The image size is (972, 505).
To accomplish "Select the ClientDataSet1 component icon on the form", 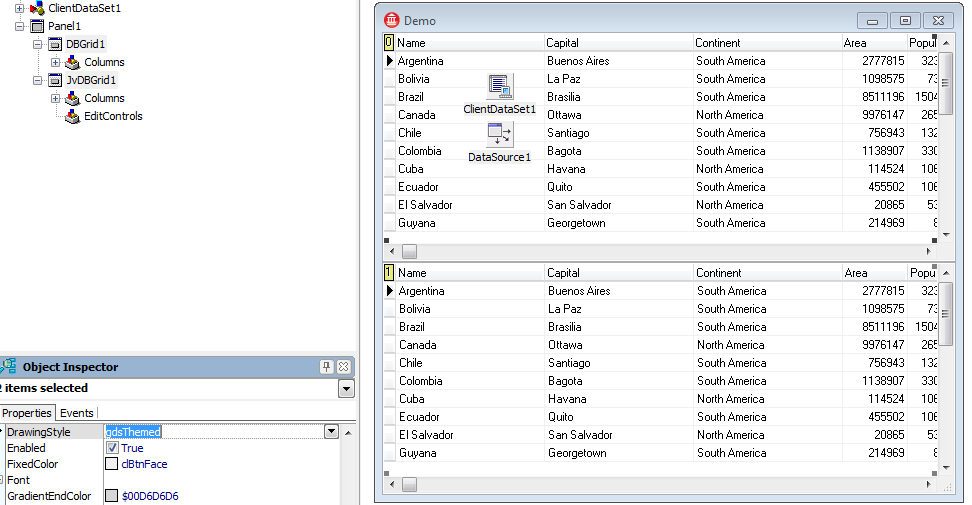I will click(x=500, y=87).
